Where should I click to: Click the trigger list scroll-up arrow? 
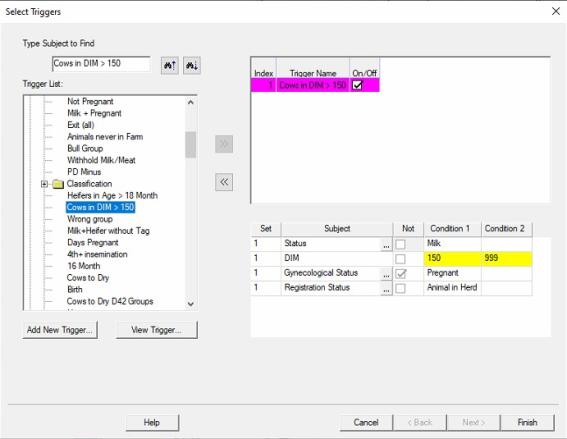pos(191,102)
